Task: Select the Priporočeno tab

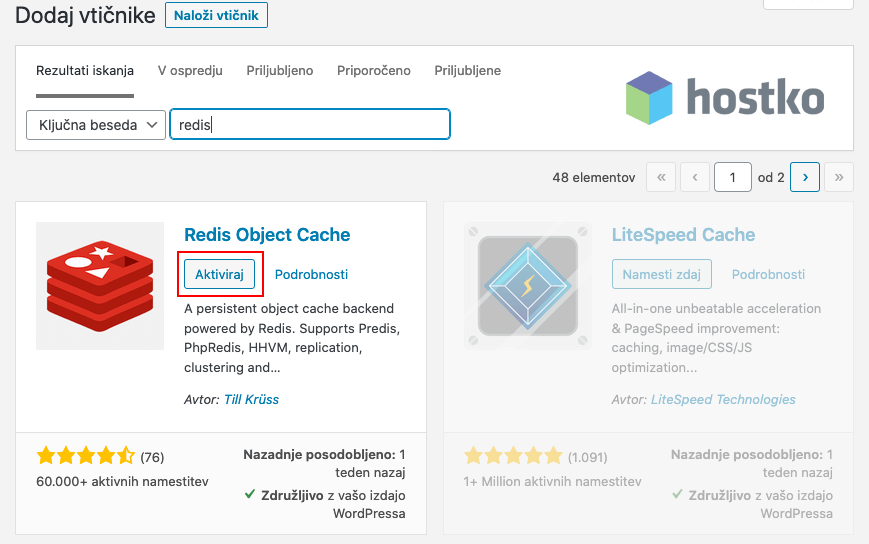Action: pyautogui.click(x=374, y=71)
